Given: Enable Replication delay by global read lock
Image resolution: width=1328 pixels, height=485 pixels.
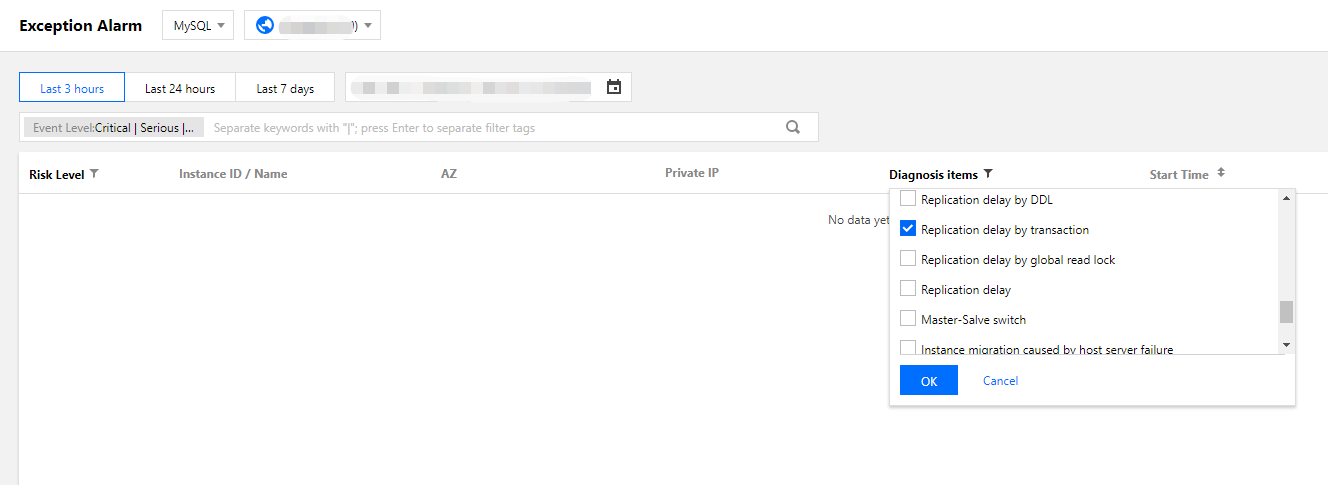Looking at the screenshot, I should click(908, 259).
